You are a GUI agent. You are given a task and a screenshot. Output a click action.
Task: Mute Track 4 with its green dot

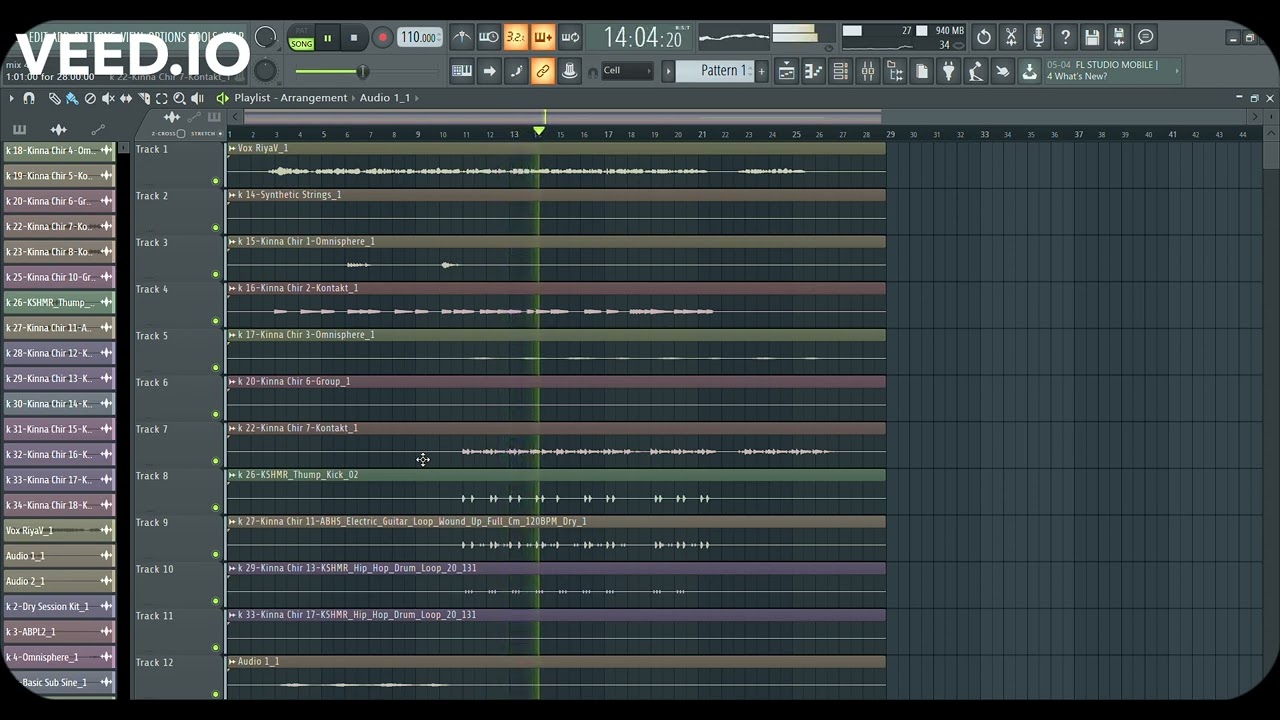click(215, 321)
